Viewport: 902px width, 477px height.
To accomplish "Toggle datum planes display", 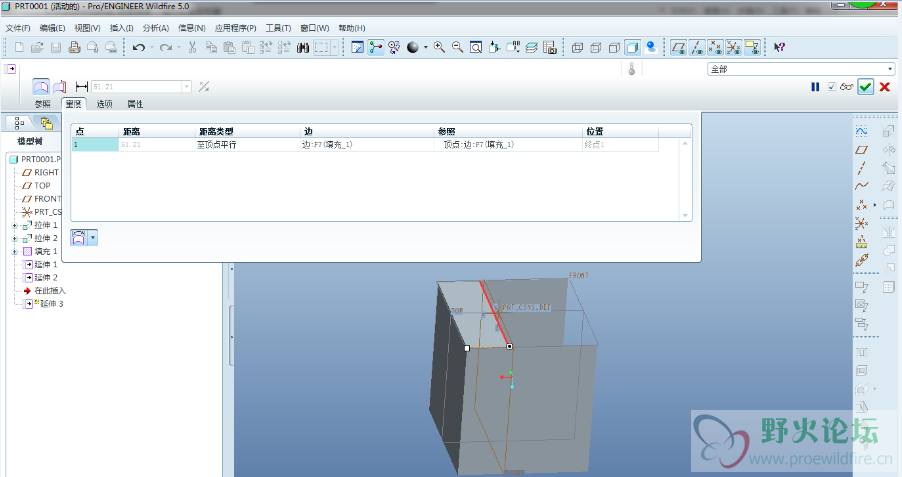I will [x=678, y=48].
